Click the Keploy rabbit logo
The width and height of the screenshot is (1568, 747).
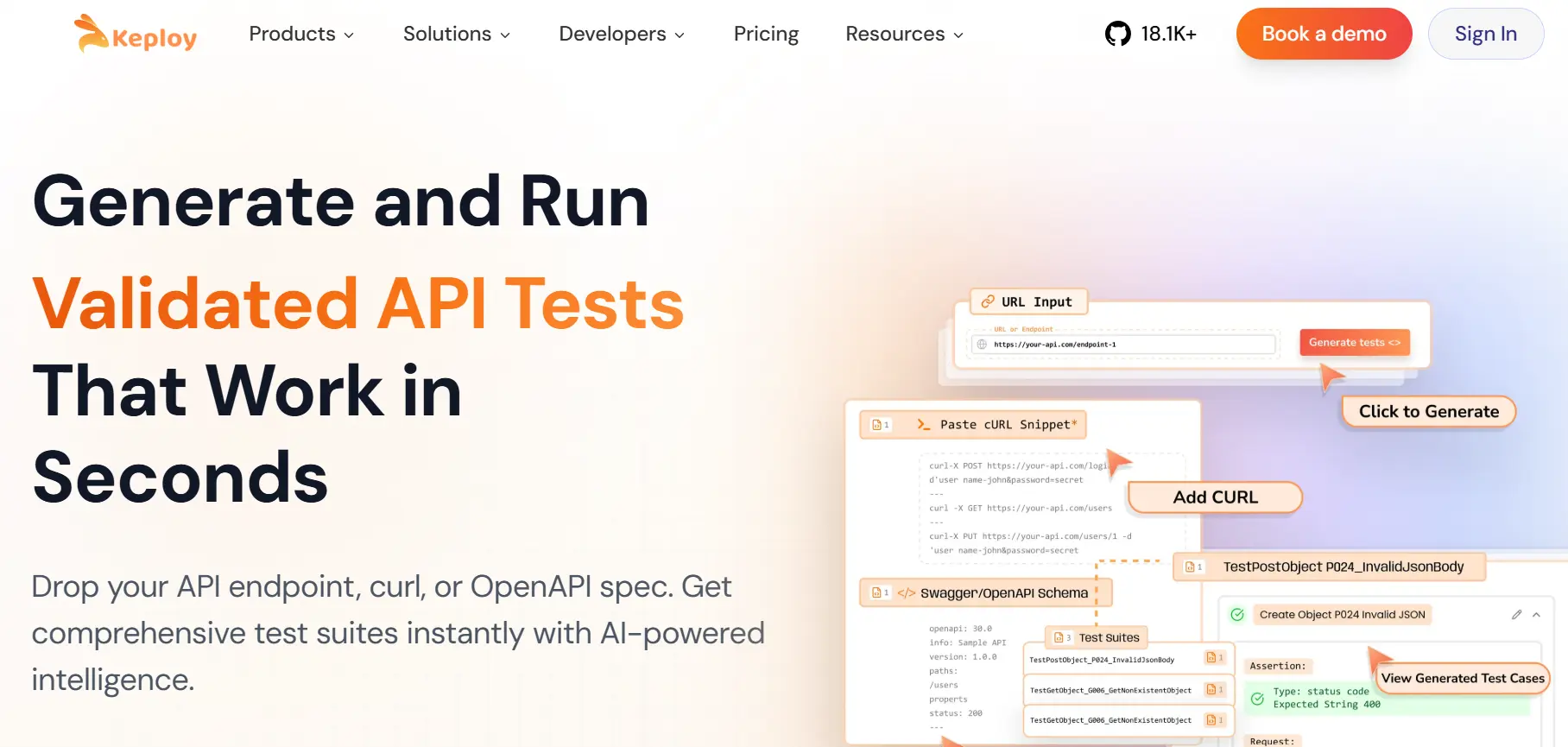pyautogui.click(x=136, y=34)
